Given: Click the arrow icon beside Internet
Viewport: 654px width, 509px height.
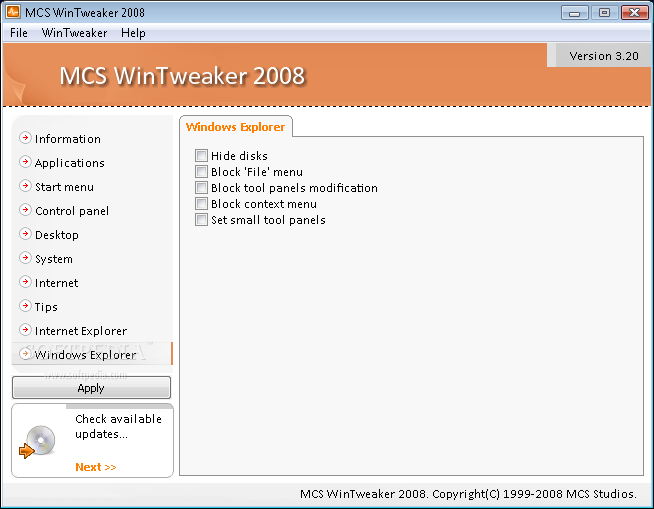Looking at the screenshot, I should [x=25, y=282].
